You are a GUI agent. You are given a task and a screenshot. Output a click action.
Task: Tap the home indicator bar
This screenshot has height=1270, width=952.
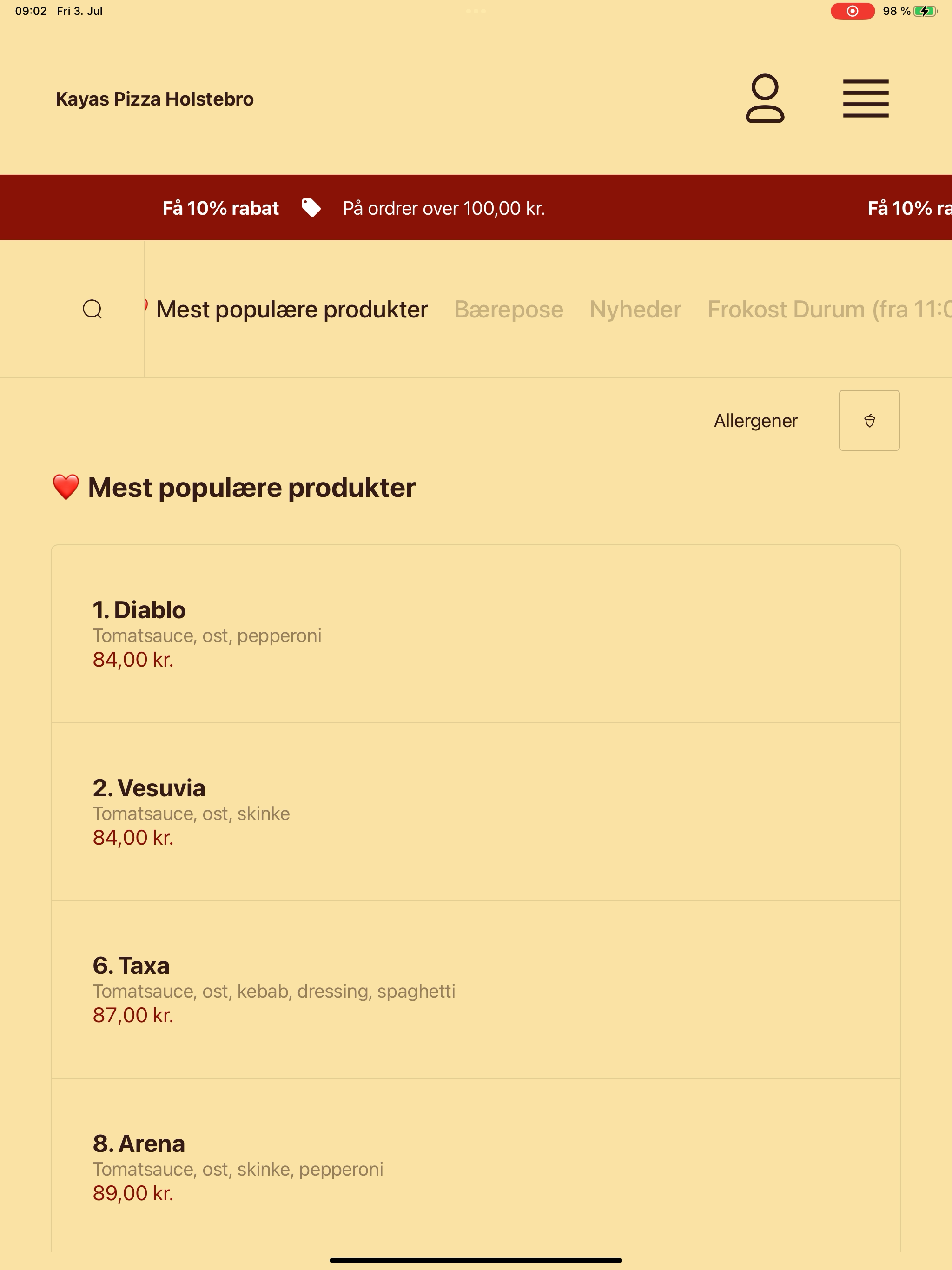click(476, 1260)
